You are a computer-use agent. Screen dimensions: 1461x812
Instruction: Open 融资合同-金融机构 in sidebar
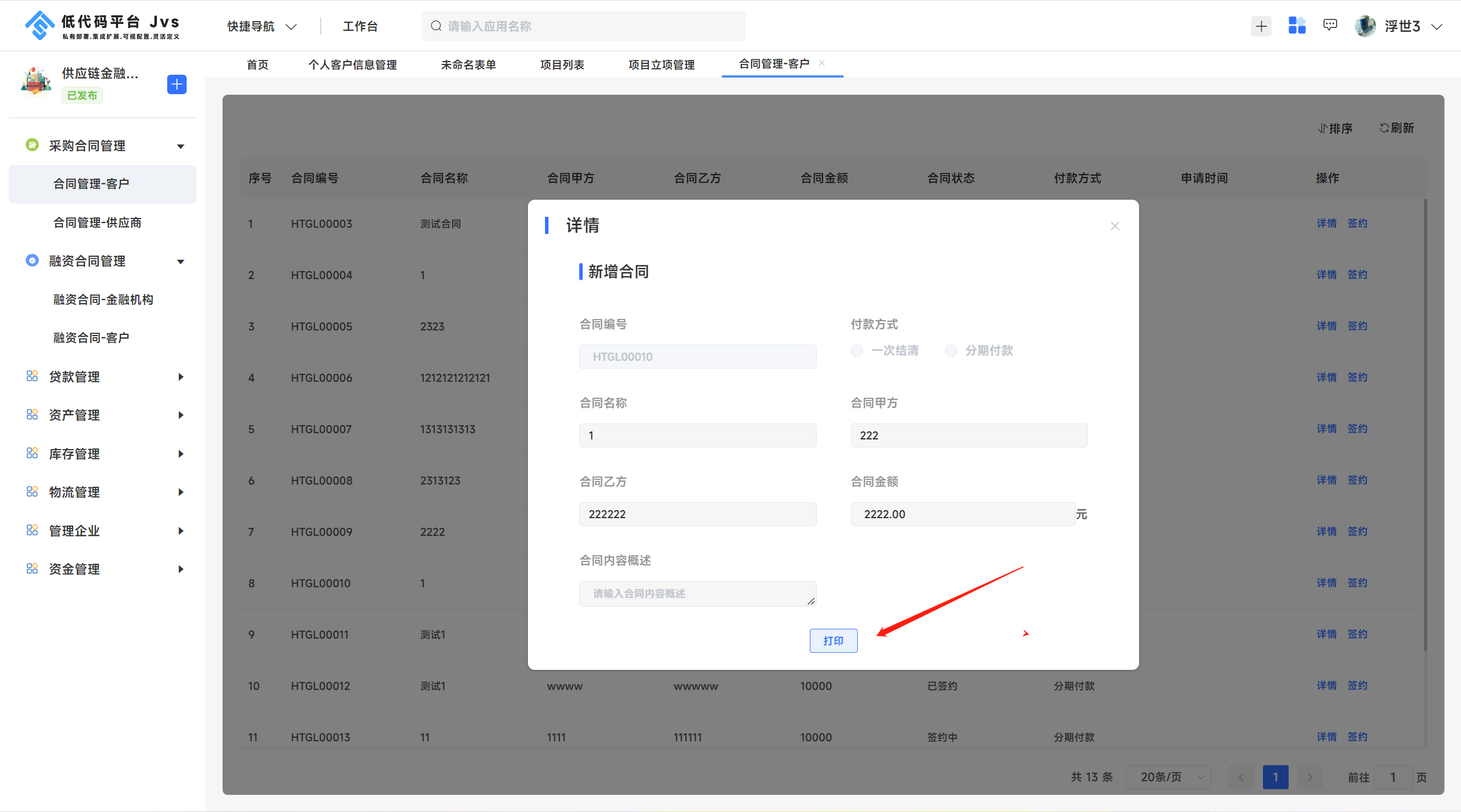(x=103, y=300)
